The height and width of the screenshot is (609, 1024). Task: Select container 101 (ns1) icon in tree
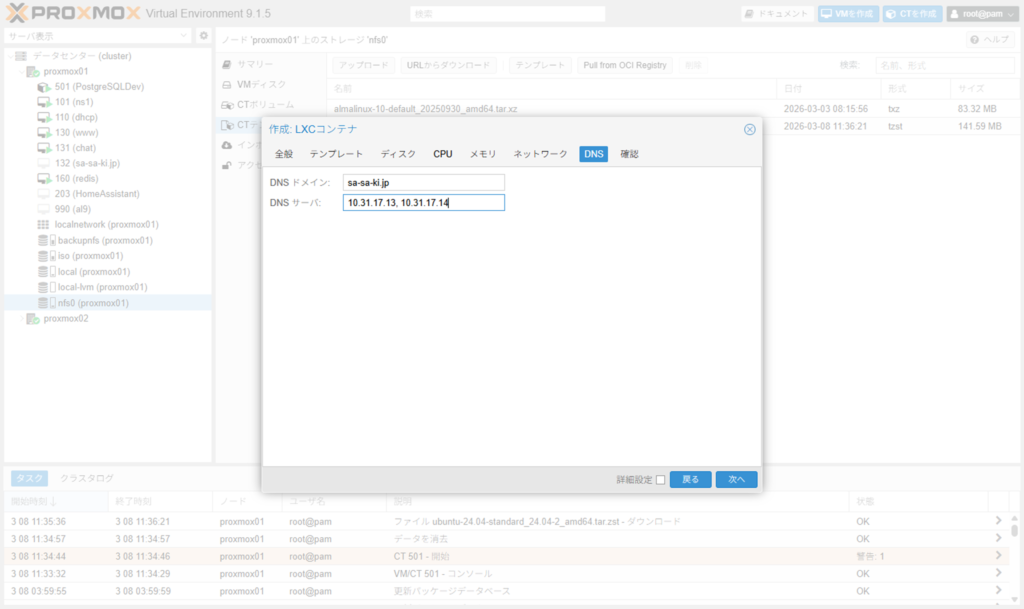(44, 102)
